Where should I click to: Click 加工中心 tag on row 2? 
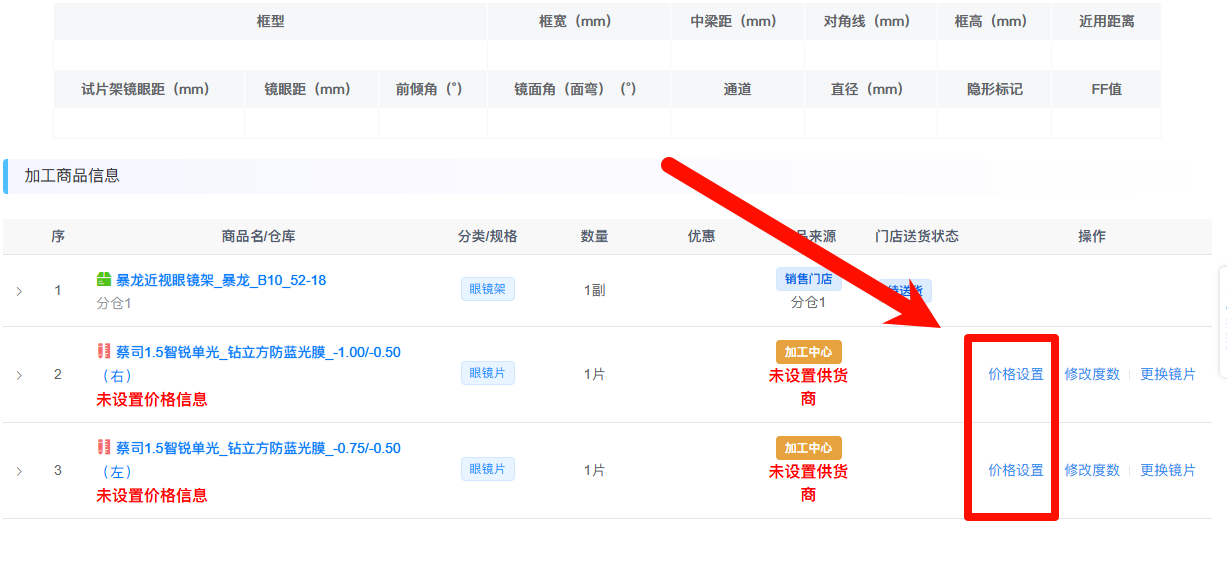(808, 352)
